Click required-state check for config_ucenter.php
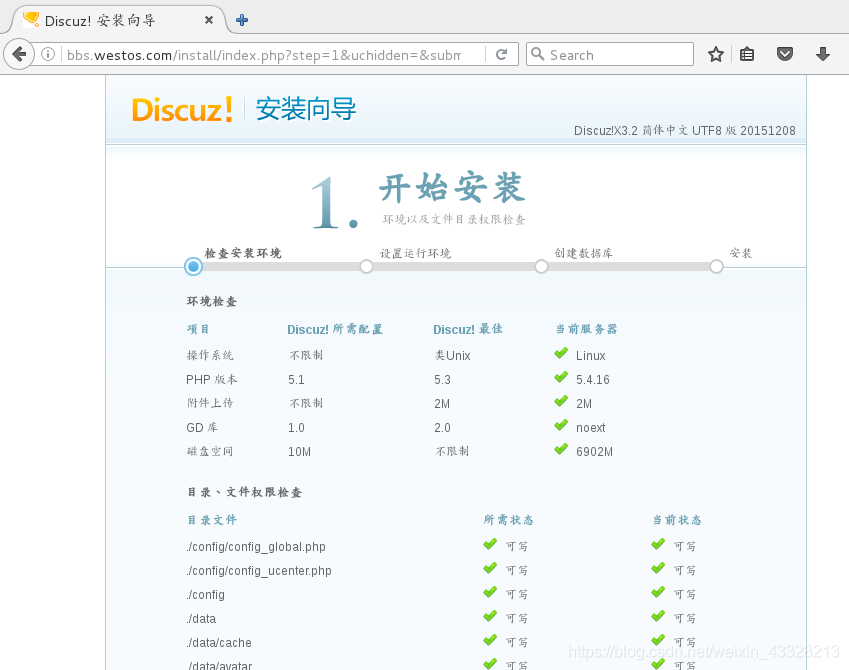Image resolution: width=849 pixels, height=670 pixels. click(x=490, y=568)
